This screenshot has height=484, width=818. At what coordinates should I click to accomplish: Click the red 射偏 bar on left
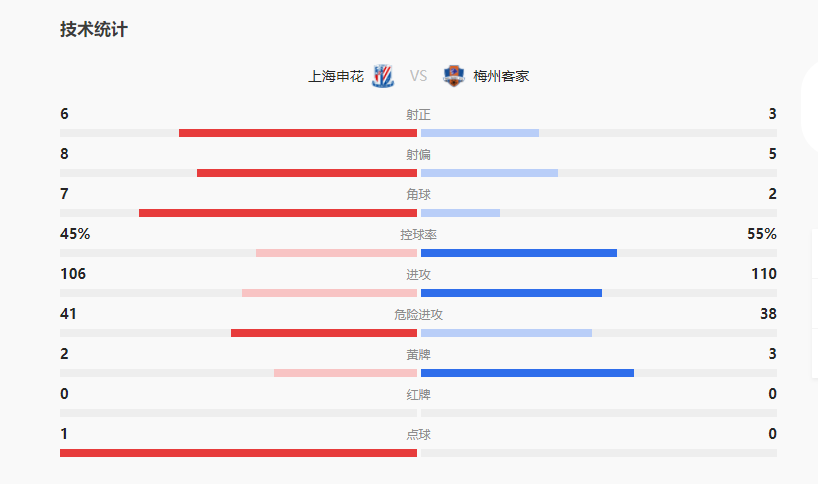(x=306, y=173)
